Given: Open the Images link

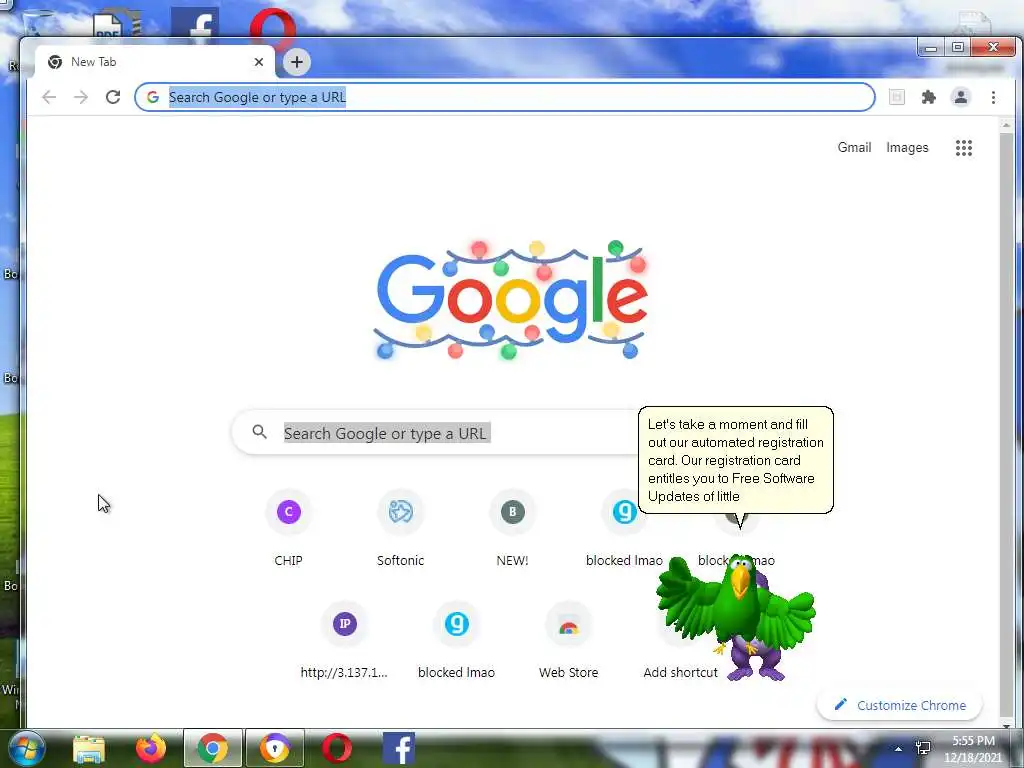Looking at the screenshot, I should click(907, 148).
